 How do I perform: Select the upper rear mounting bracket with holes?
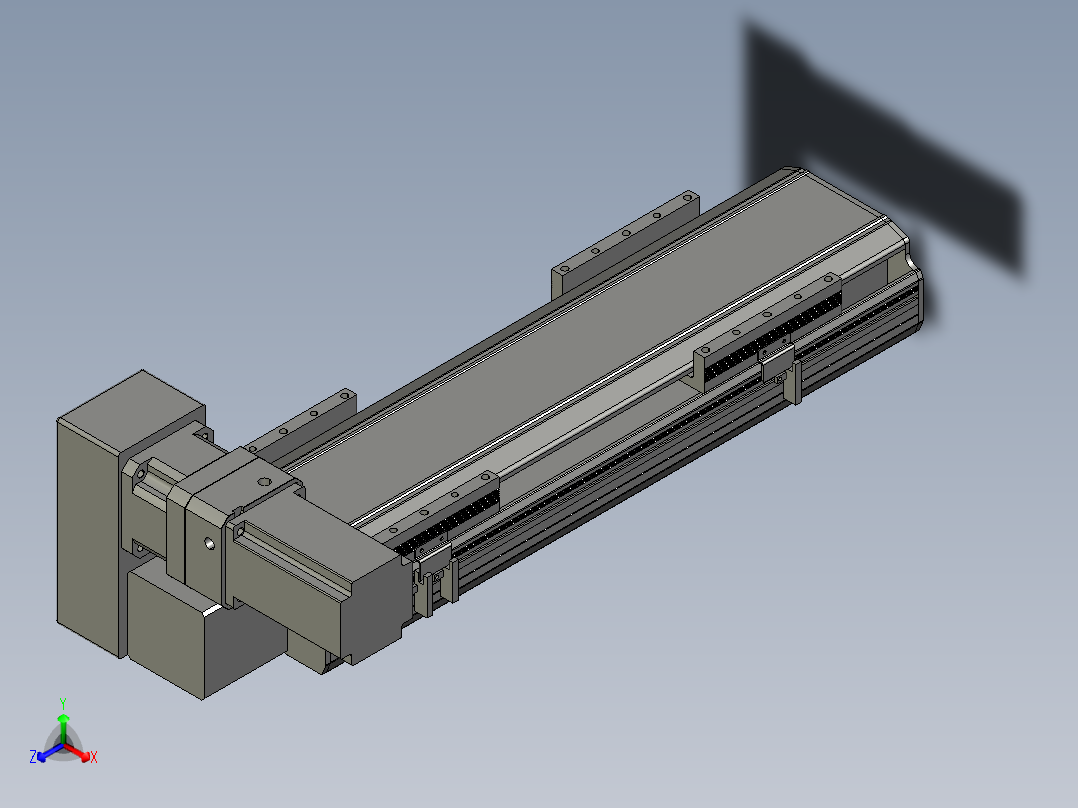pos(624,246)
